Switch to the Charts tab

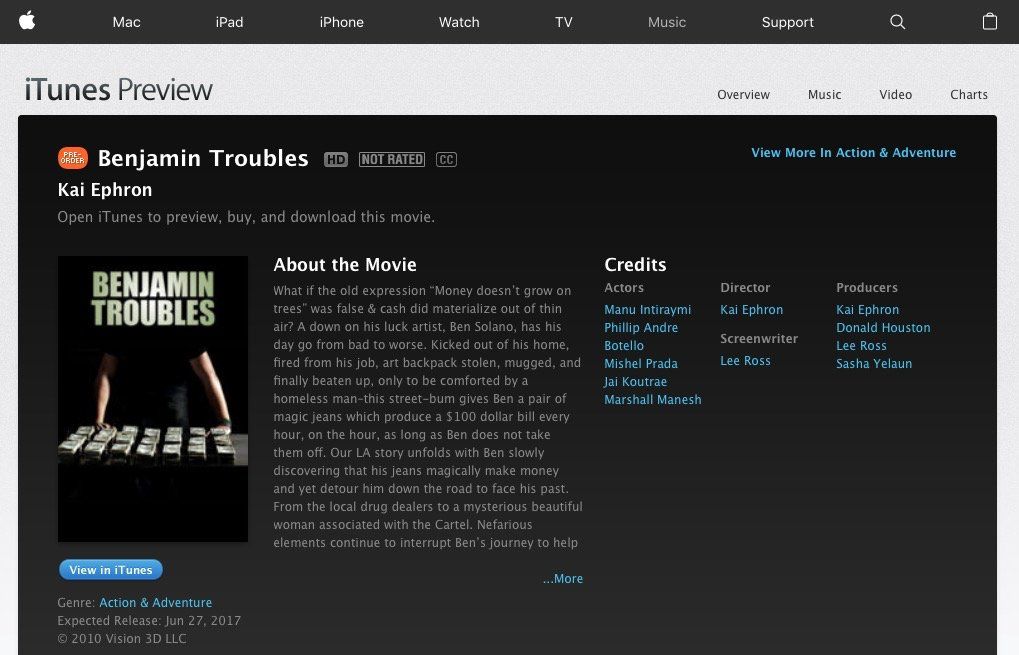click(968, 94)
